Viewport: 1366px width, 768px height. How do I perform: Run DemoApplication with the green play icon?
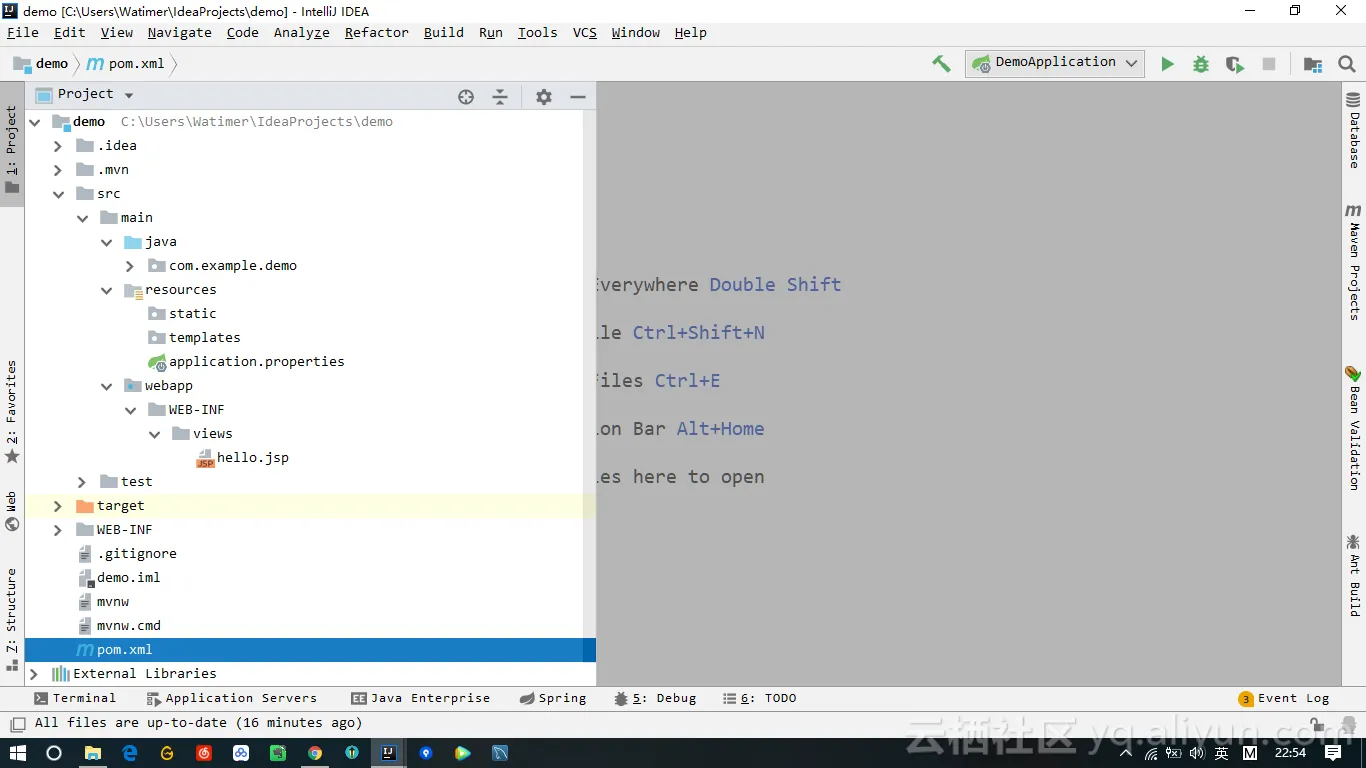point(1167,64)
